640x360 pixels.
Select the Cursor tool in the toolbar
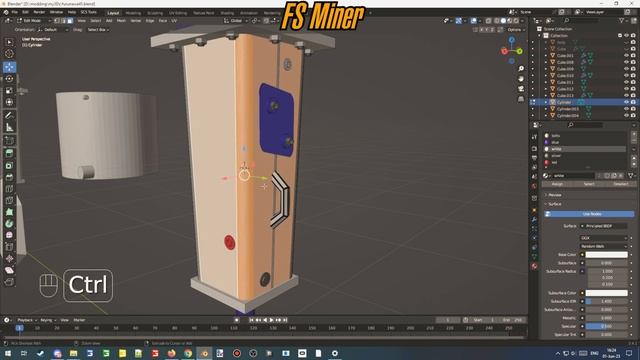9,54
